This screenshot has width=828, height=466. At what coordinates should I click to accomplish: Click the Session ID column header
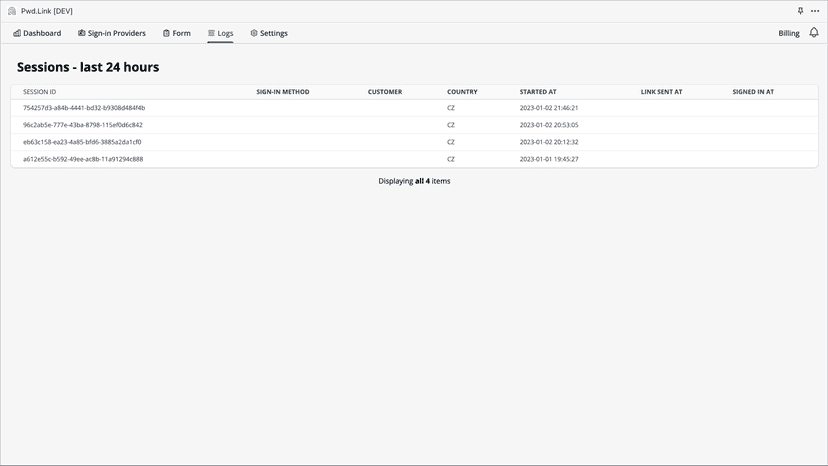[x=40, y=92]
